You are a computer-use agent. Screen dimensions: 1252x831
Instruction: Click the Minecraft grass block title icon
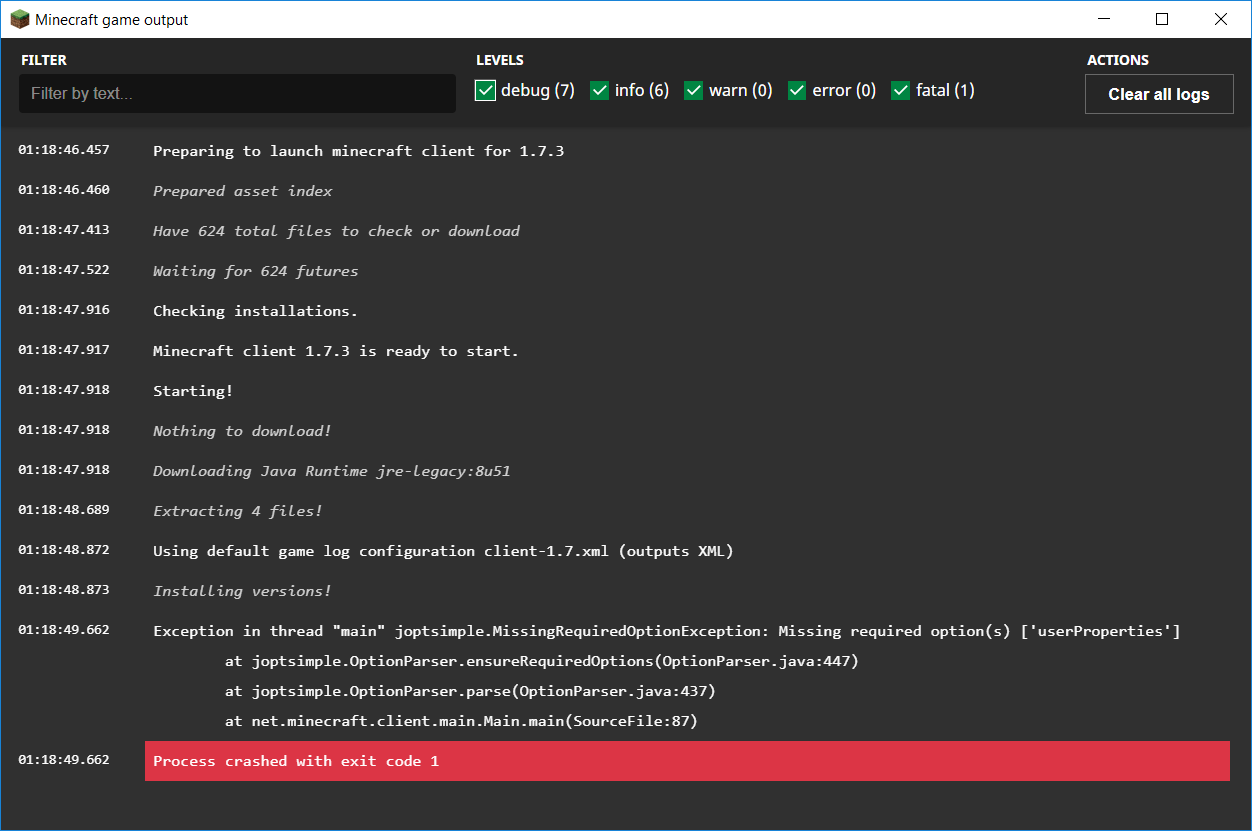pos(19,19)
